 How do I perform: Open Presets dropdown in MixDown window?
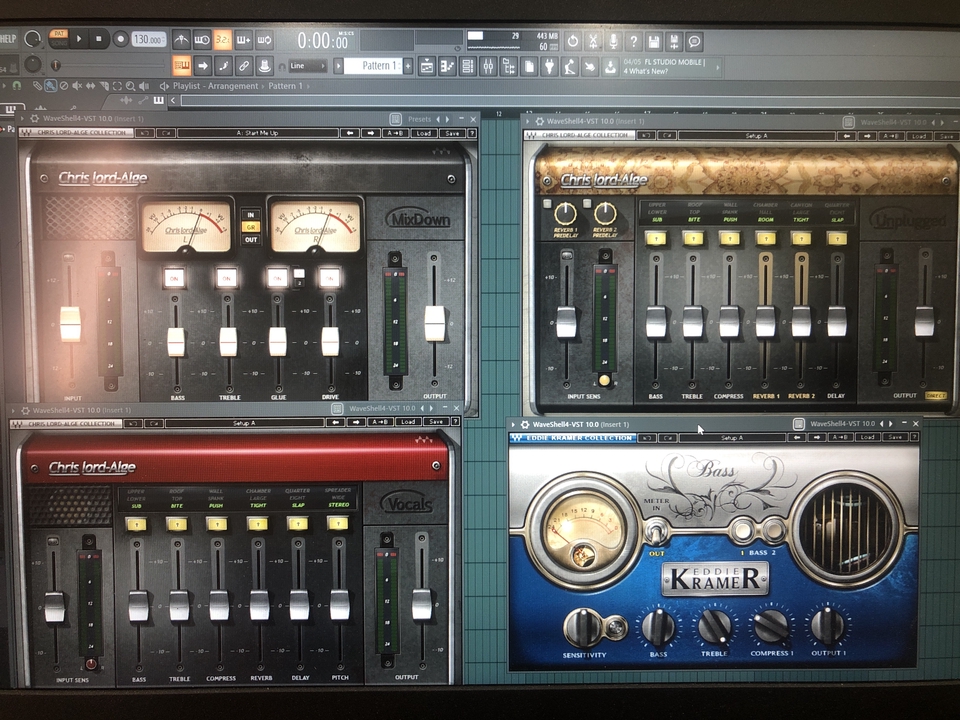click(419, 119)
